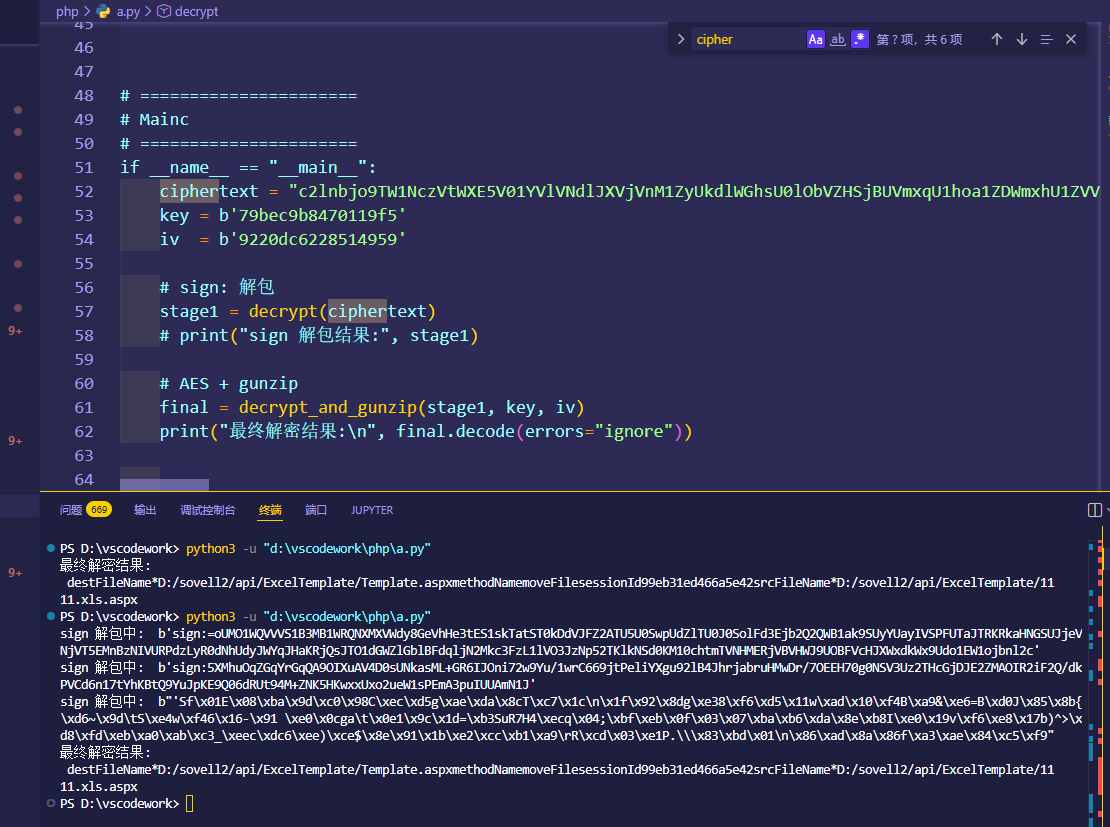Click the split terminal icon

[1094, 510]
